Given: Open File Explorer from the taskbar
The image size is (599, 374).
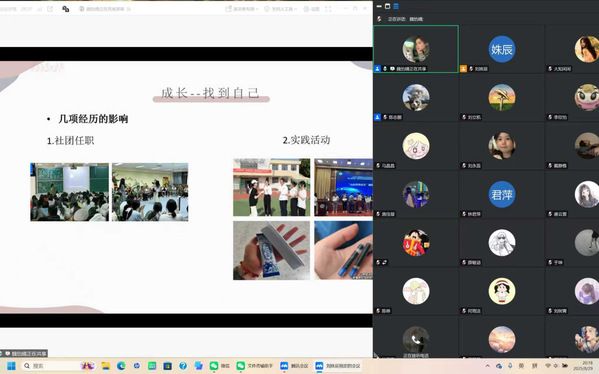Looking at the screenshot, I should [x=106, y=366].
